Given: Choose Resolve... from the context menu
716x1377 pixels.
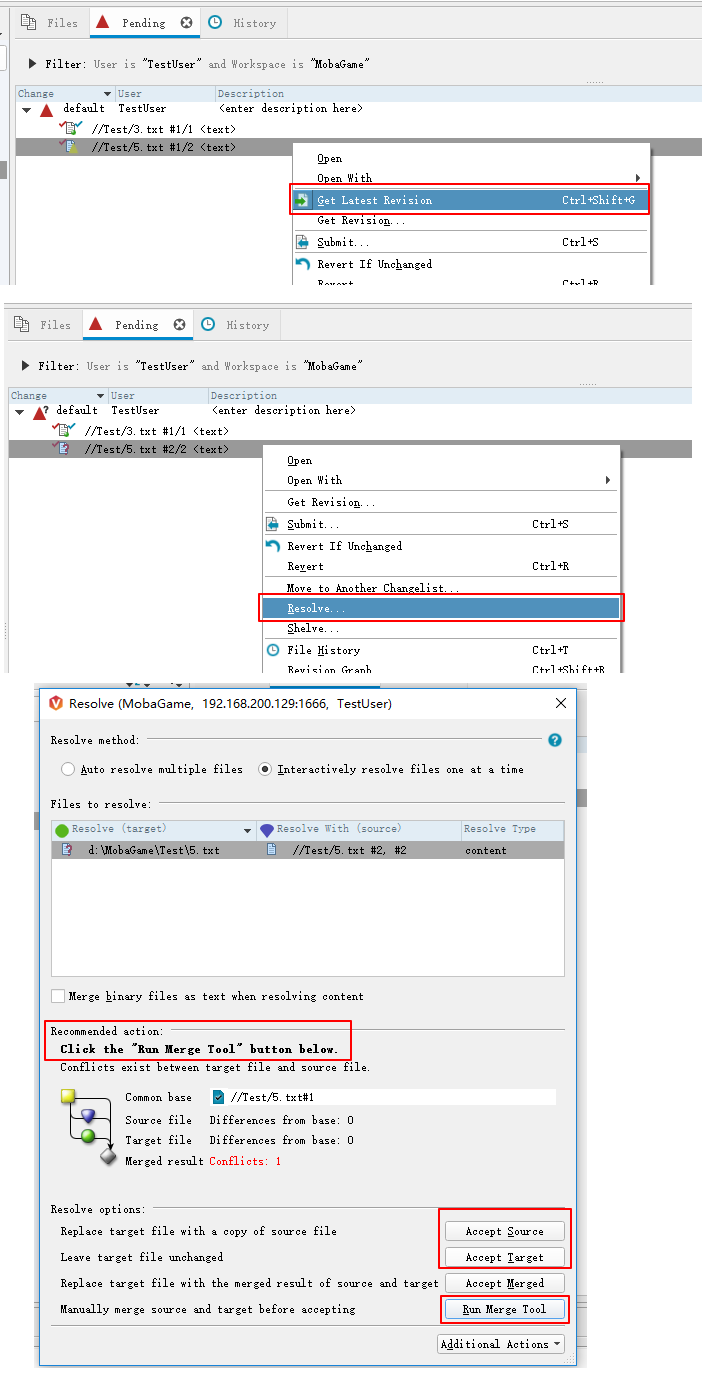Looking at the screenshot, I should pos(316,608).
